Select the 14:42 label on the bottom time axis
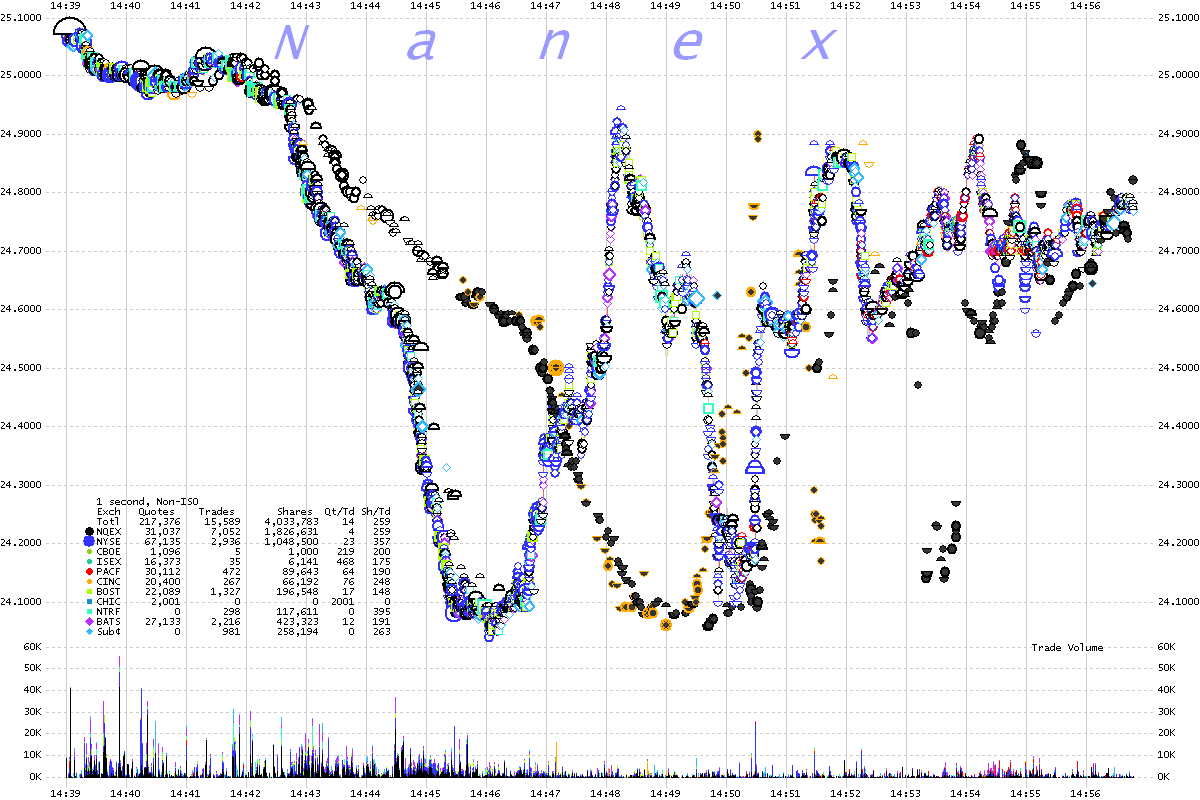 click(x=246, y=793)
